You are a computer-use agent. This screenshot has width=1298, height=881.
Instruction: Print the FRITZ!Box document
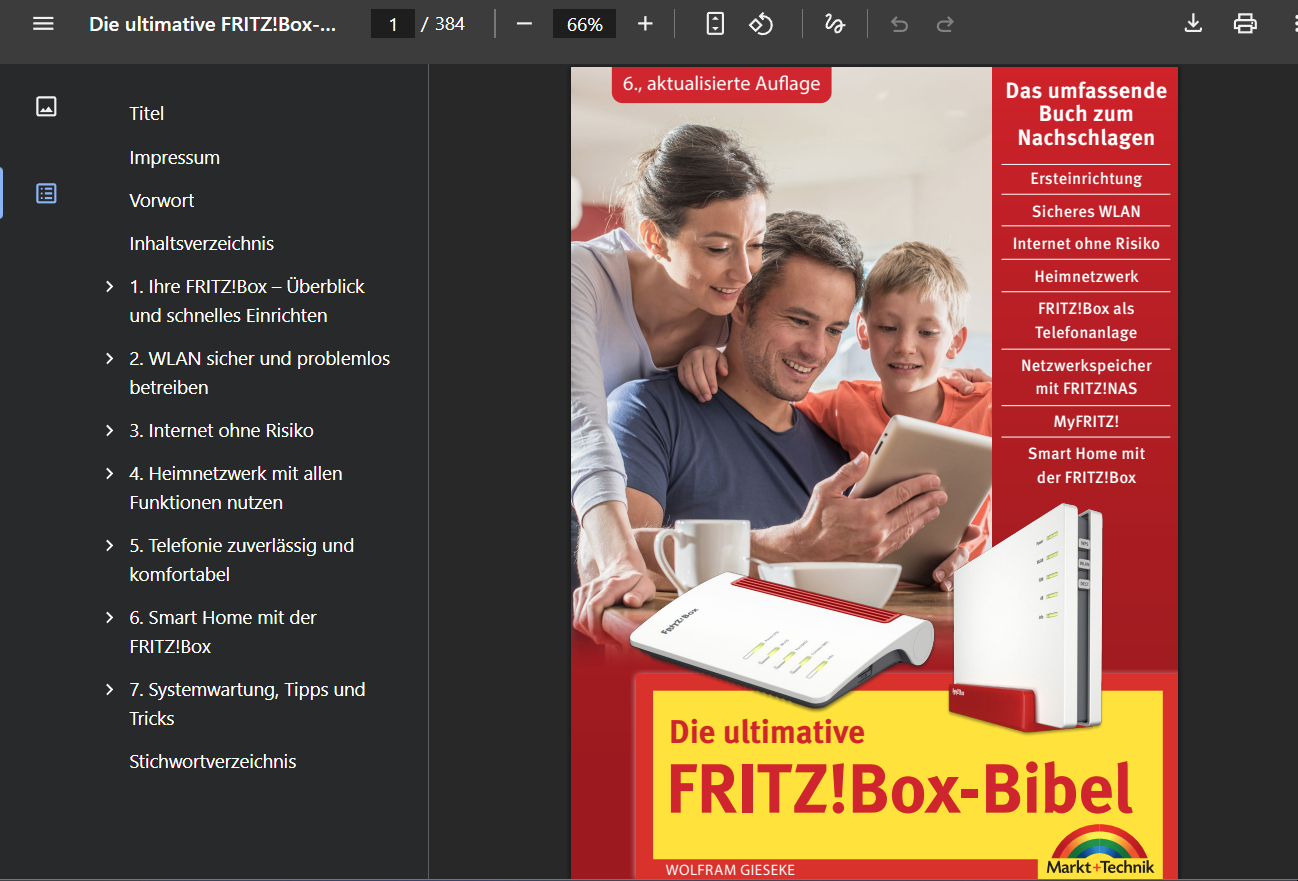pos(1245,23)
